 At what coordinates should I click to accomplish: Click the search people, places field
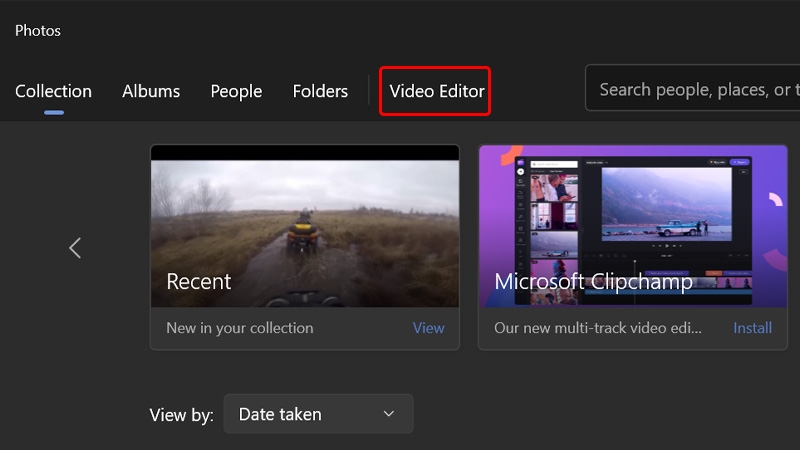point(693,88)
